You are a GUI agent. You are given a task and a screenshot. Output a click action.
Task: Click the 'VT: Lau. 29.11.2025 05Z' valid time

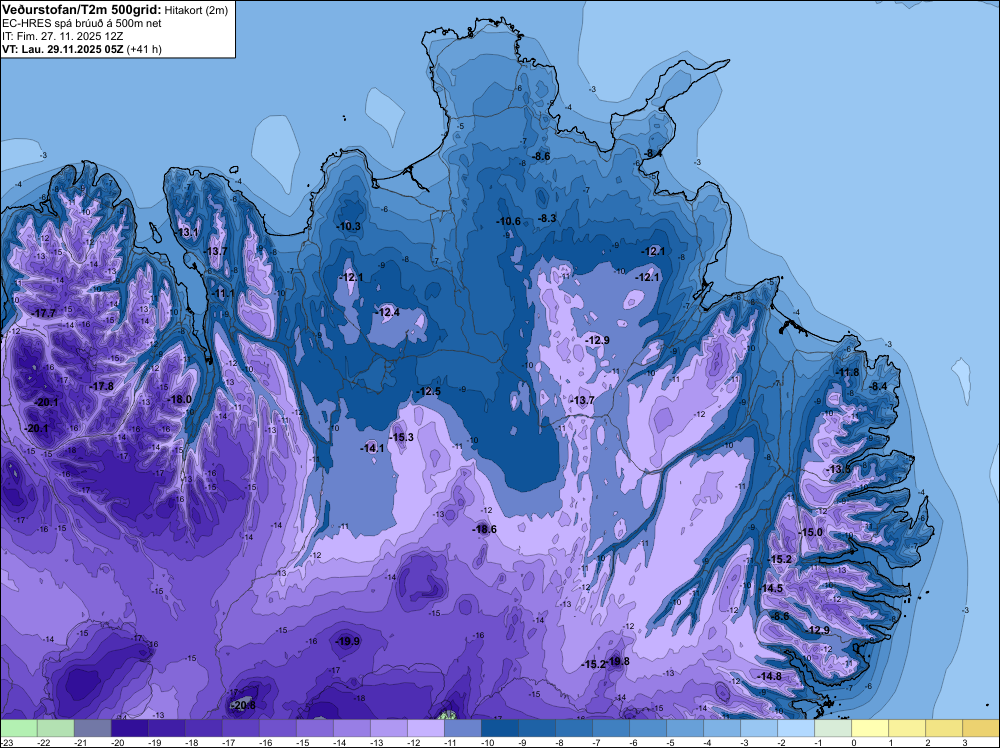pyautogui.click(x=63, y=49)
